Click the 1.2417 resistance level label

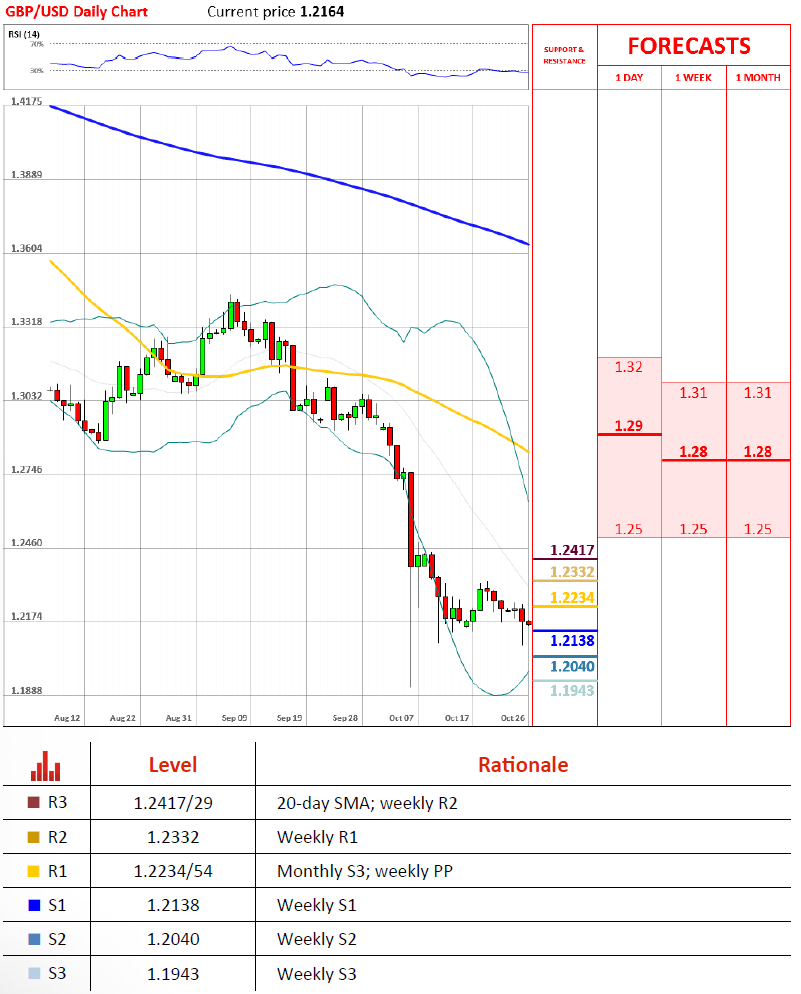(x=572, y=550)
